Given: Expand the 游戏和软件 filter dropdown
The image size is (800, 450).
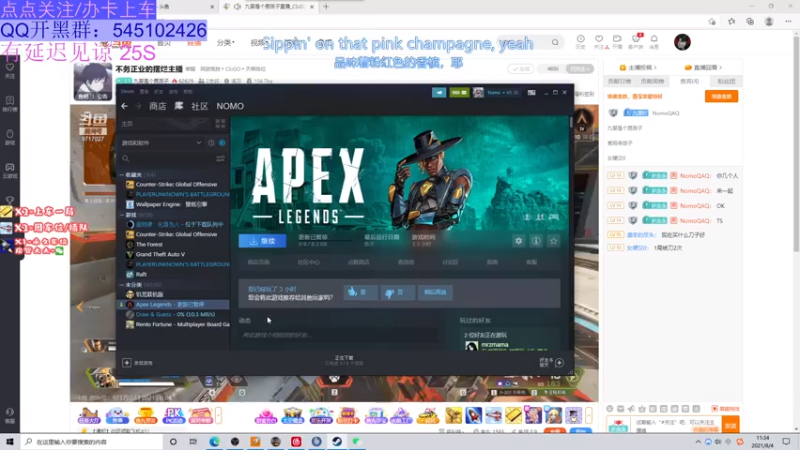Looking at the screenshot, I should click(x=161, y=143).
